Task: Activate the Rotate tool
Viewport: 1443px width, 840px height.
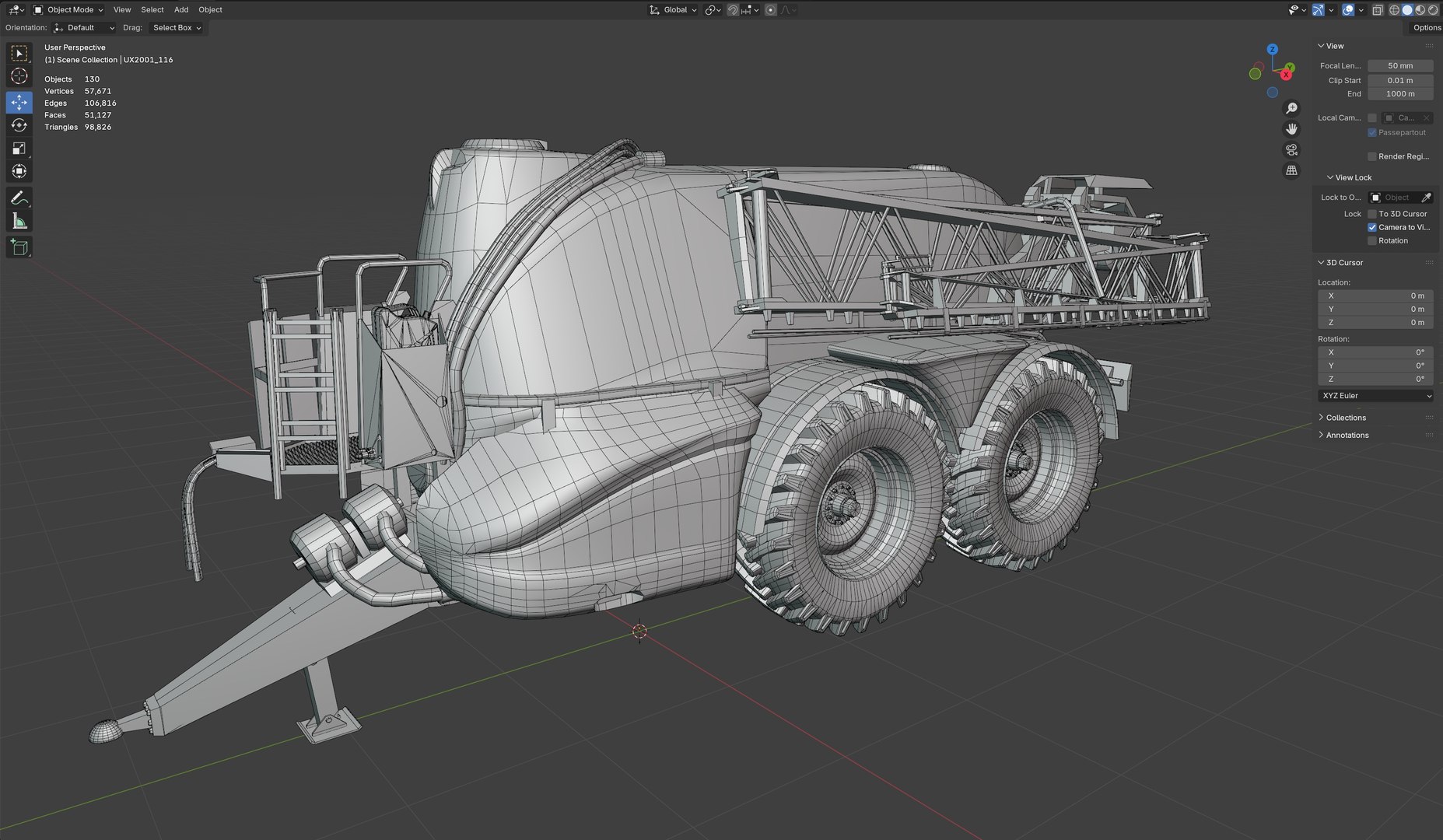Action: (x=19, y=125)
